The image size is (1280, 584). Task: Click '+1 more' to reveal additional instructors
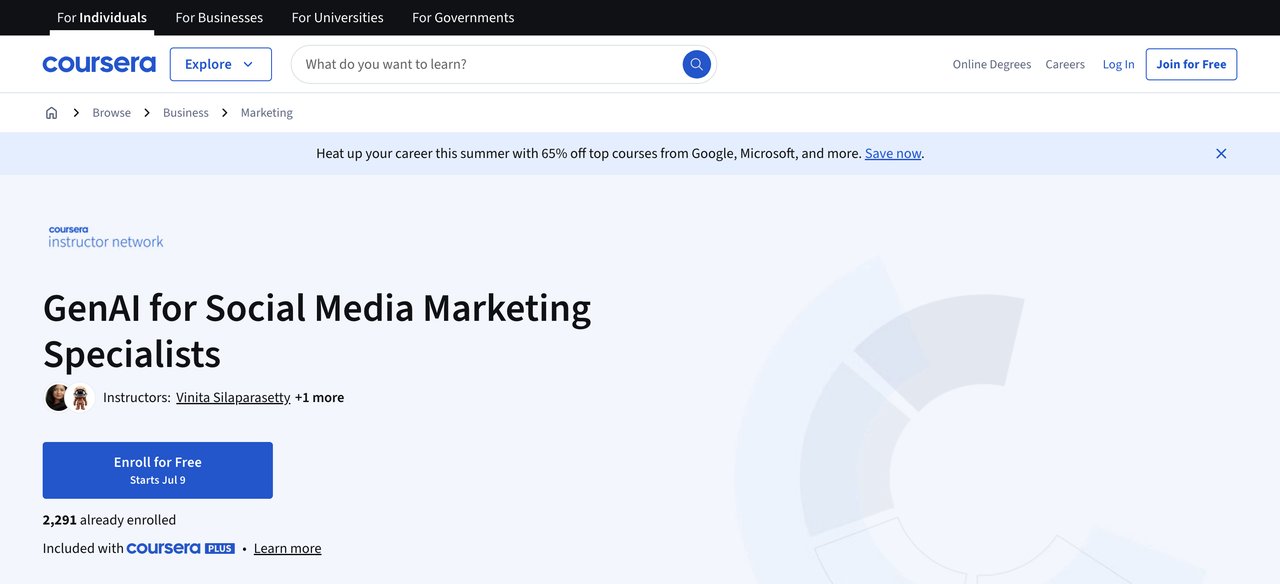click(x=319, y=396)
